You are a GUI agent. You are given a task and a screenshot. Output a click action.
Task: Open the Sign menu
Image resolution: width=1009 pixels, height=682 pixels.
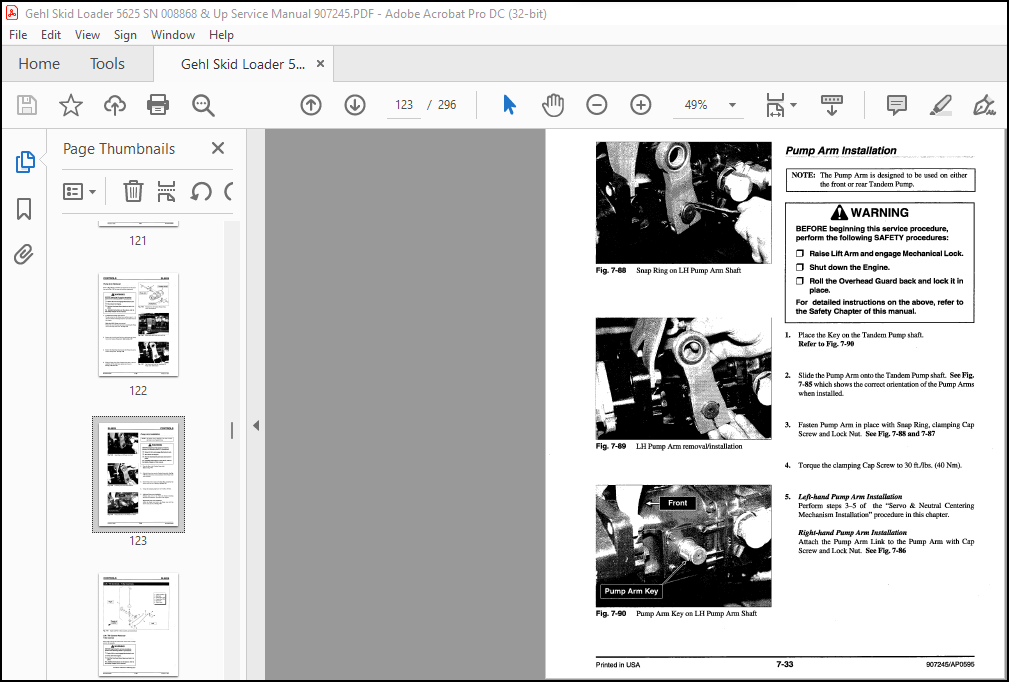(x=125, y=35)
